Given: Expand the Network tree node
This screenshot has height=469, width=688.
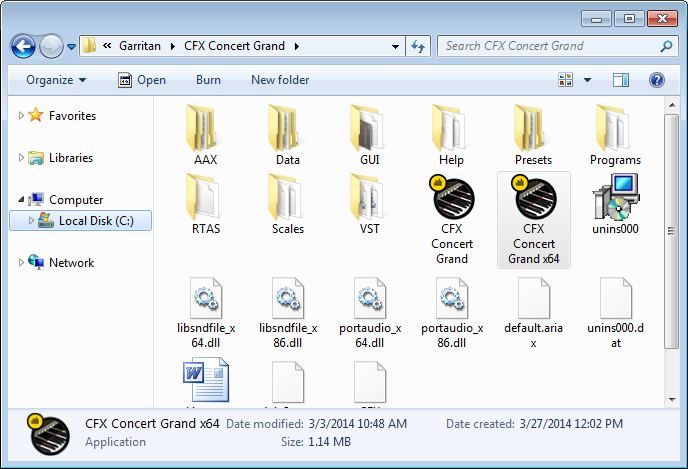Looking at the screenshot, I should (21, 262).
